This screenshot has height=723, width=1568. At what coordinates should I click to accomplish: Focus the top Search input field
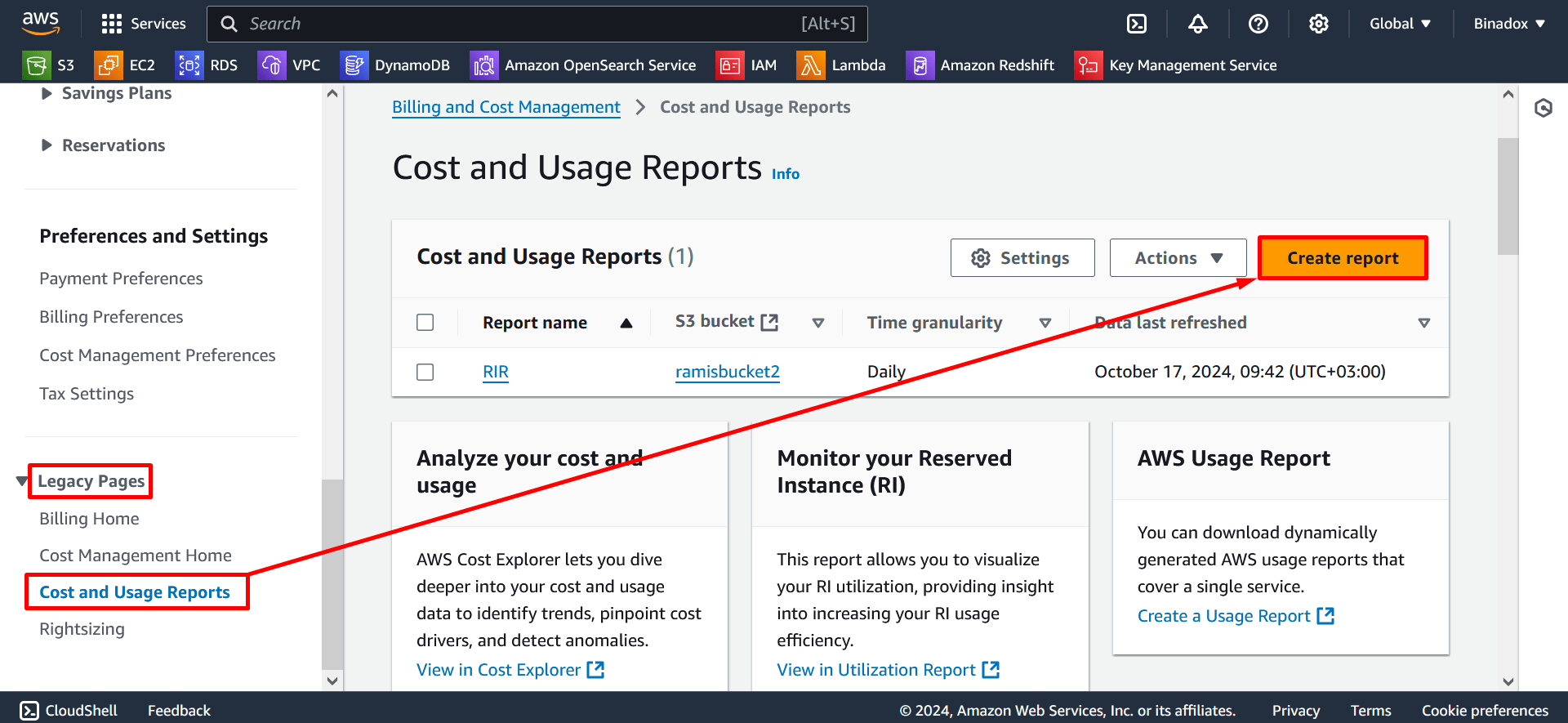coord(537,24)
